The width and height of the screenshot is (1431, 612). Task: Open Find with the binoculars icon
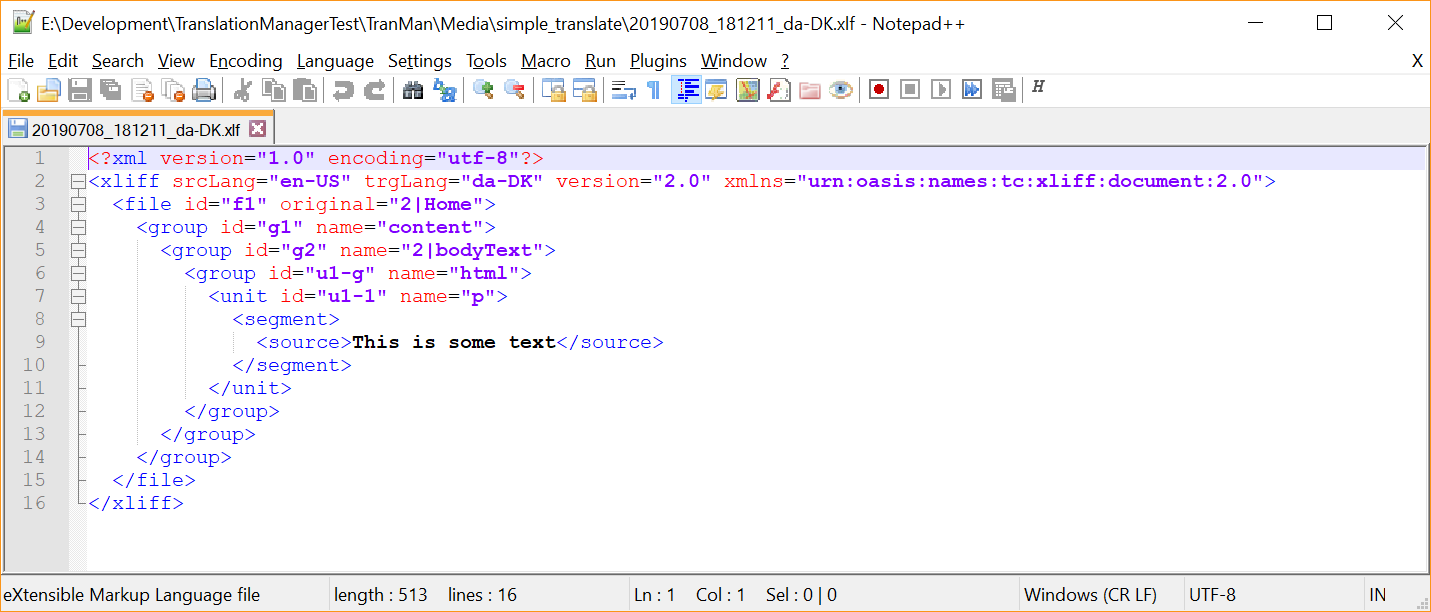pos(413,90)
